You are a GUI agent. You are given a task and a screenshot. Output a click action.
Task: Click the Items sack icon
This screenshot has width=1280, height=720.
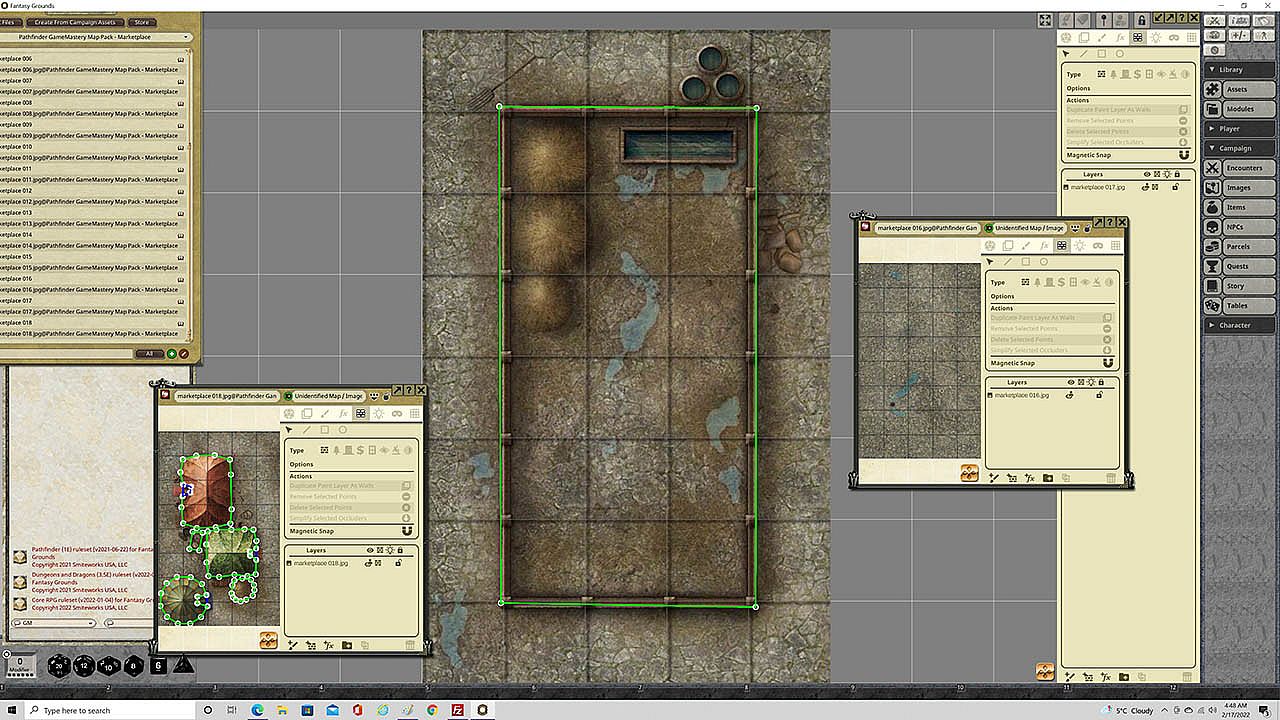(1212, 207)
